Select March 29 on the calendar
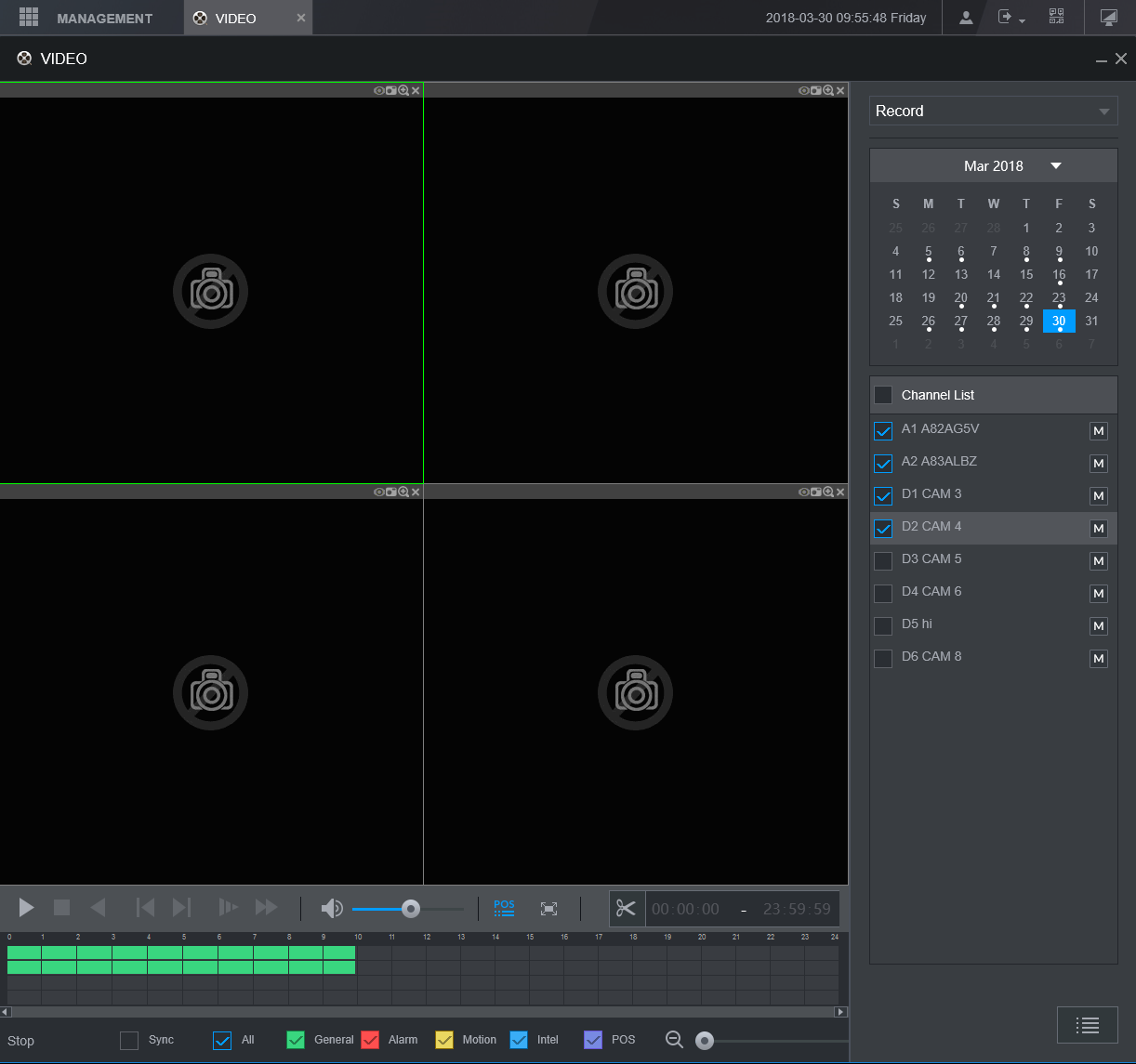 pyautogui.click(x=1025, y=321)
